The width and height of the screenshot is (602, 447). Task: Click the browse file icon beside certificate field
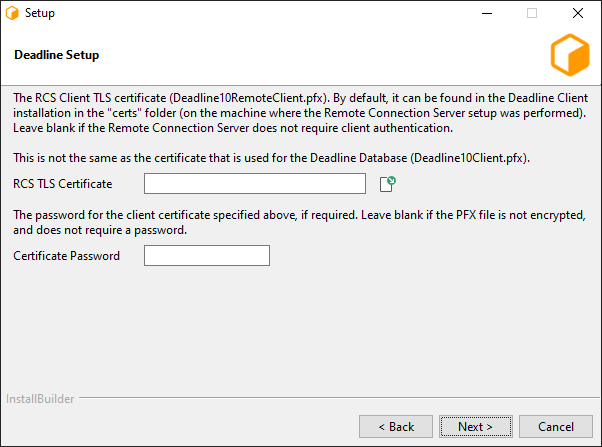click(x=388, y=183)
